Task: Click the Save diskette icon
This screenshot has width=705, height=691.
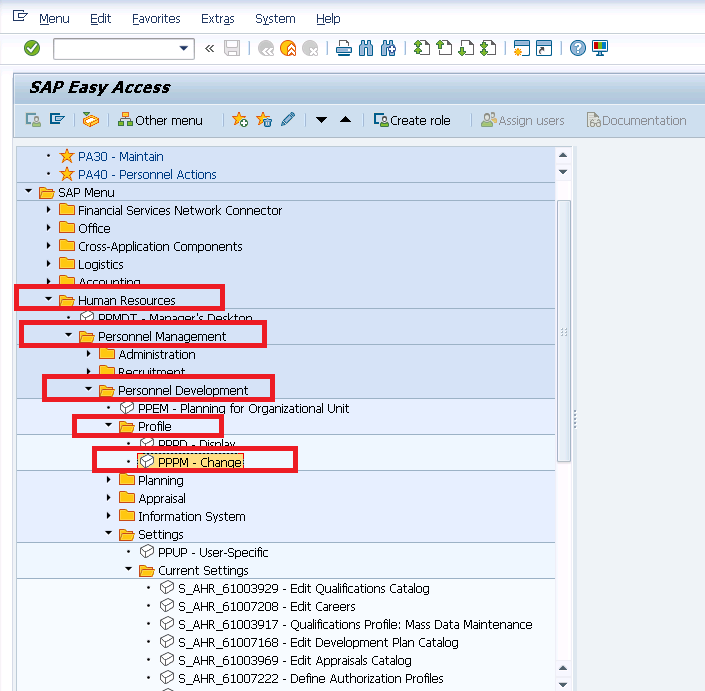Action: [232, 48]
